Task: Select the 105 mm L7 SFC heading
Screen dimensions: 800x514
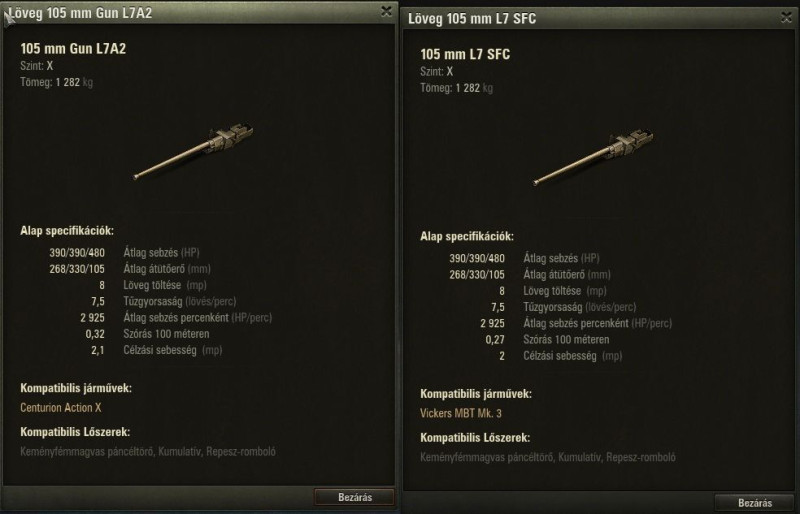Action: pyautogui.click(x=465, y=54)
